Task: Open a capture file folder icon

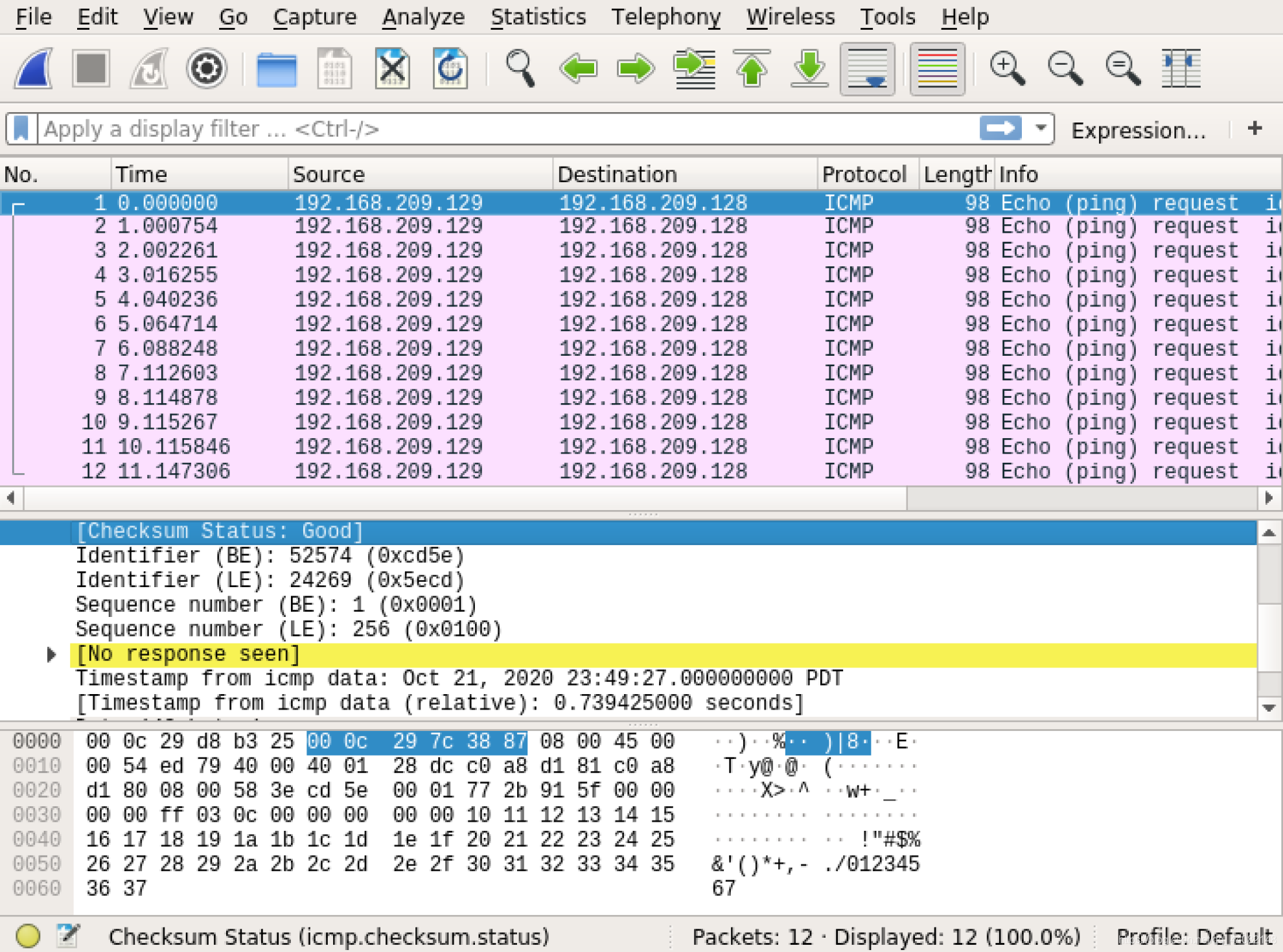Action: tap(277, 69)
